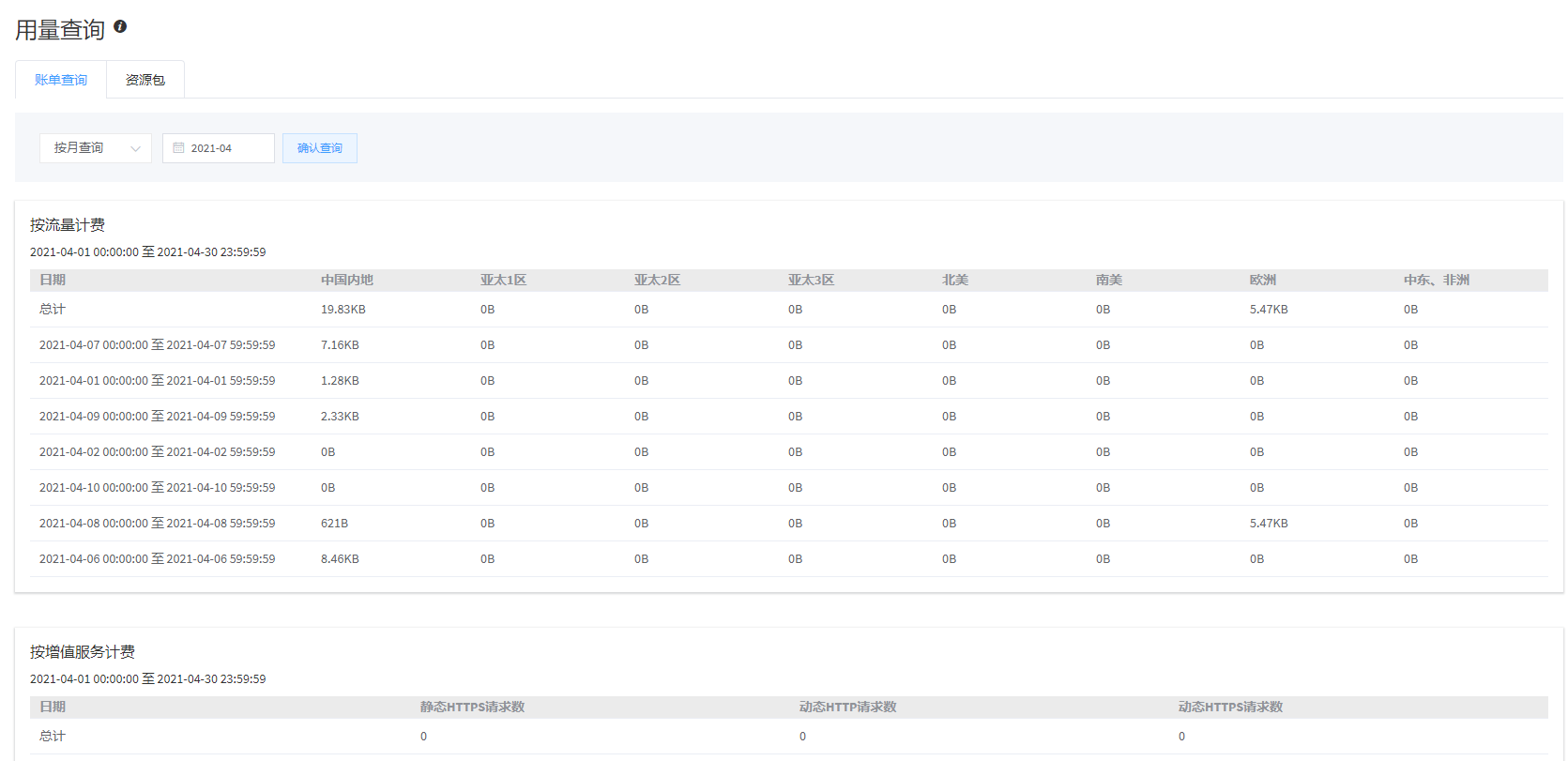Click the 静态HTTPS请求数 column header
Screen dimensions: 1568x761
point(472,707)
